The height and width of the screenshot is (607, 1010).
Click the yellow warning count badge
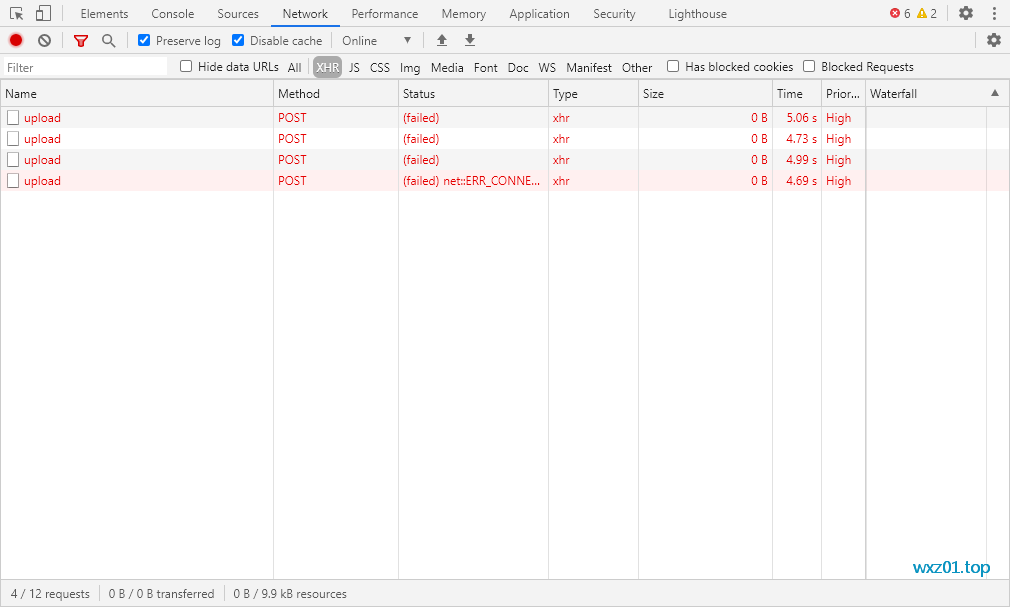[x=927, y=14]
